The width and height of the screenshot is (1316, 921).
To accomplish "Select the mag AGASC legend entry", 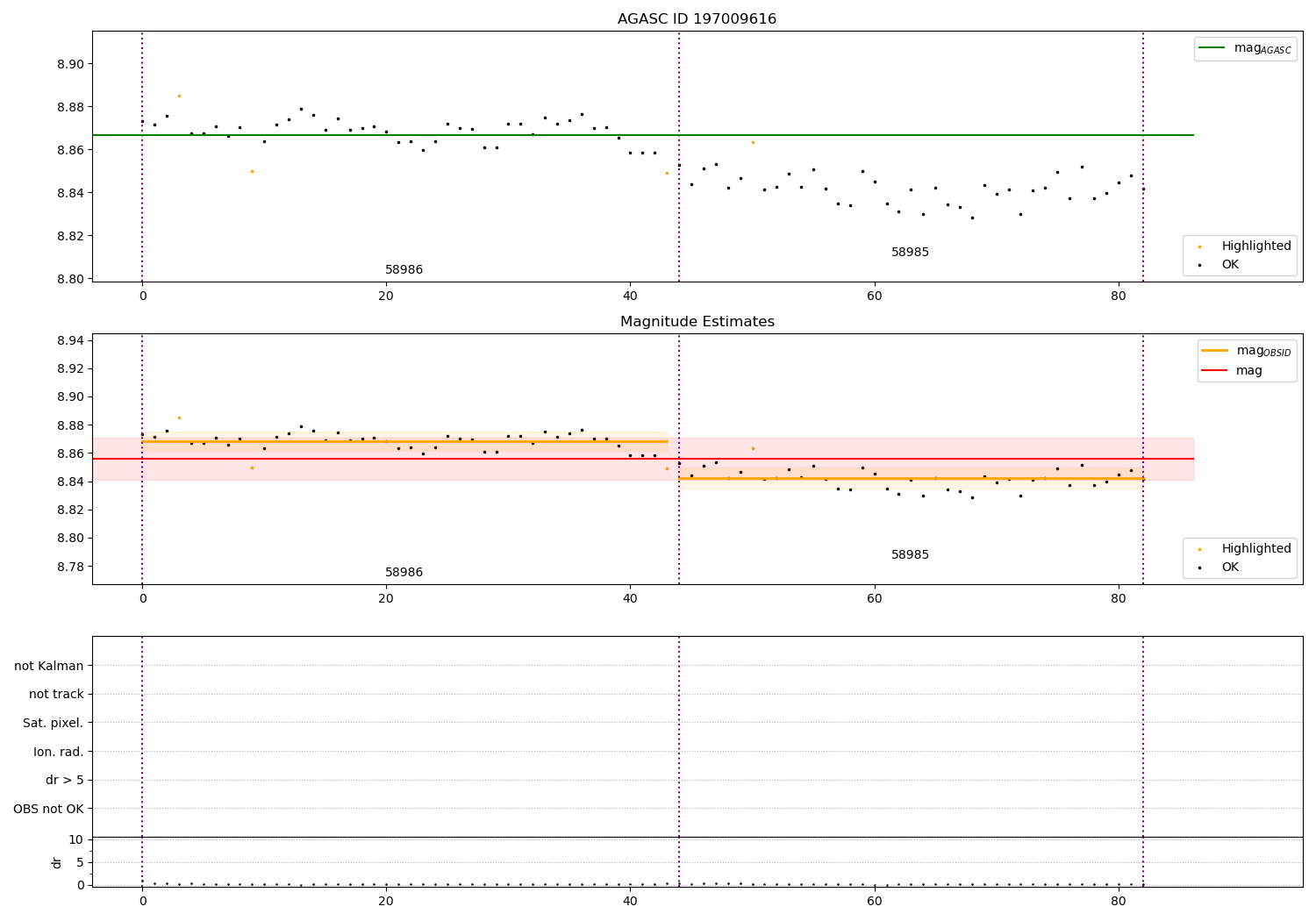I will coord(1245,48).
